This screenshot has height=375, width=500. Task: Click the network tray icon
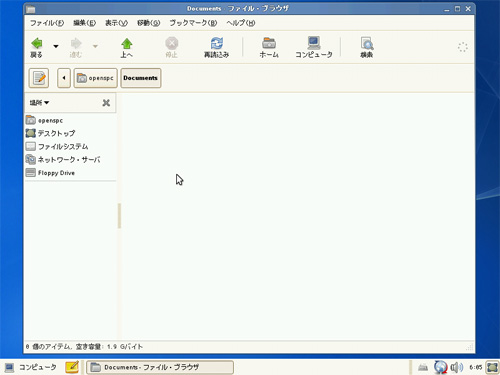click(x=440, y=367)
